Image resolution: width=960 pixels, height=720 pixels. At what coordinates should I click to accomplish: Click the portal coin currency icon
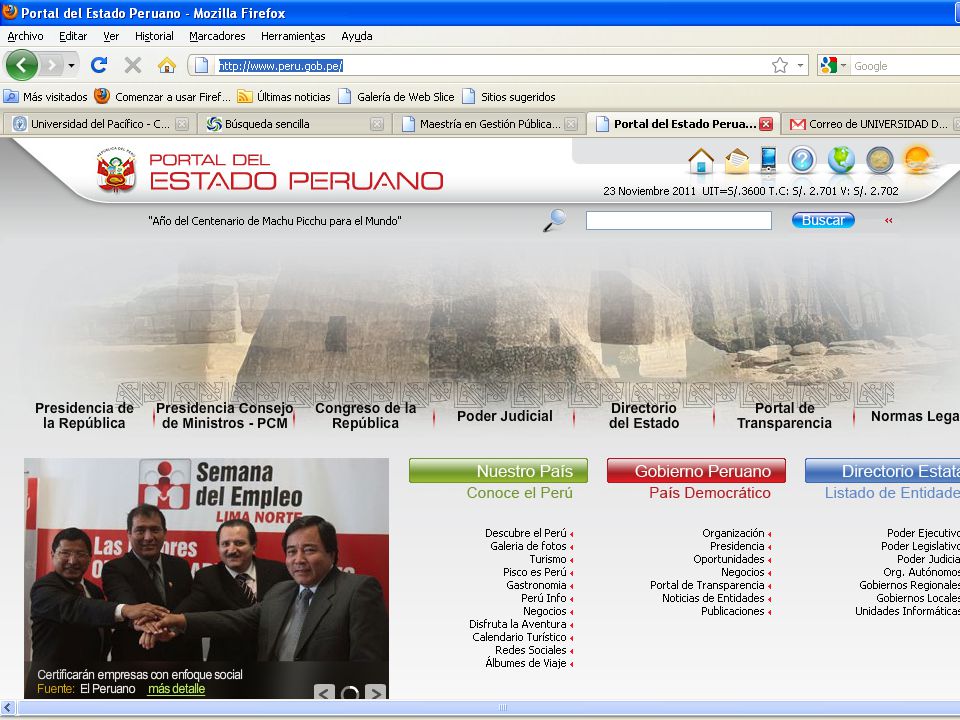click(x=880, y=160)
